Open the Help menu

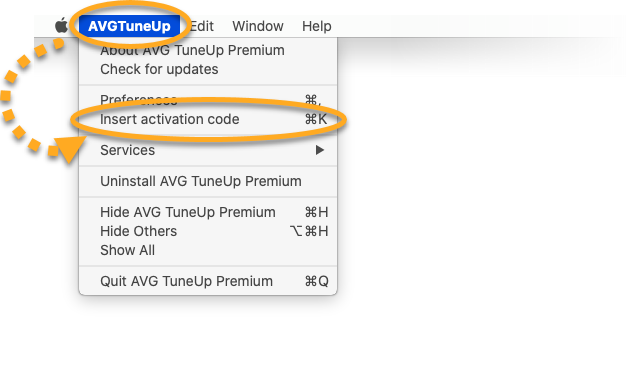[x=316, y=26]
